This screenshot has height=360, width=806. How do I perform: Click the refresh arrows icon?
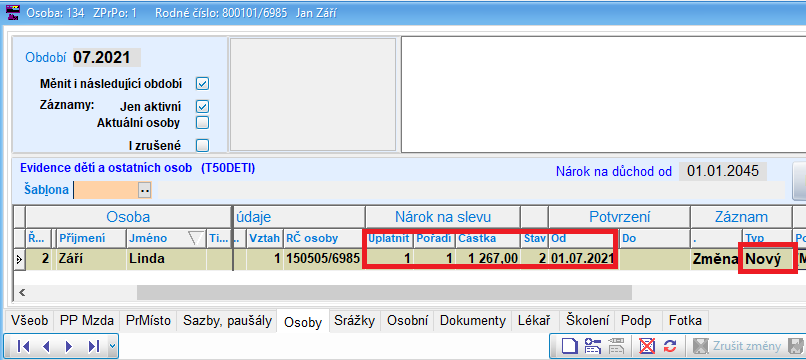tap(670, 346)
